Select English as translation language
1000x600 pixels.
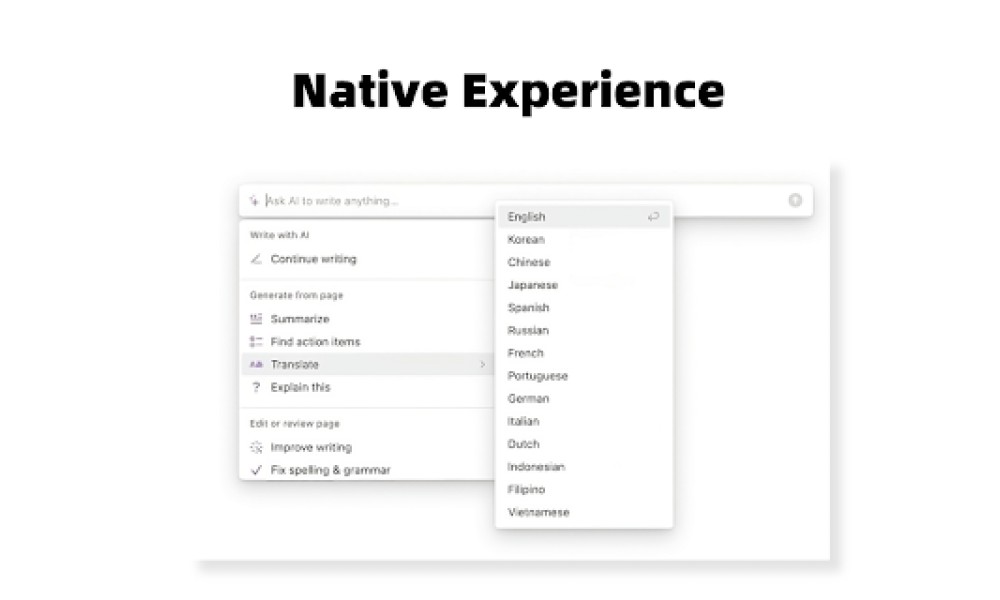(x=584, y=217)
